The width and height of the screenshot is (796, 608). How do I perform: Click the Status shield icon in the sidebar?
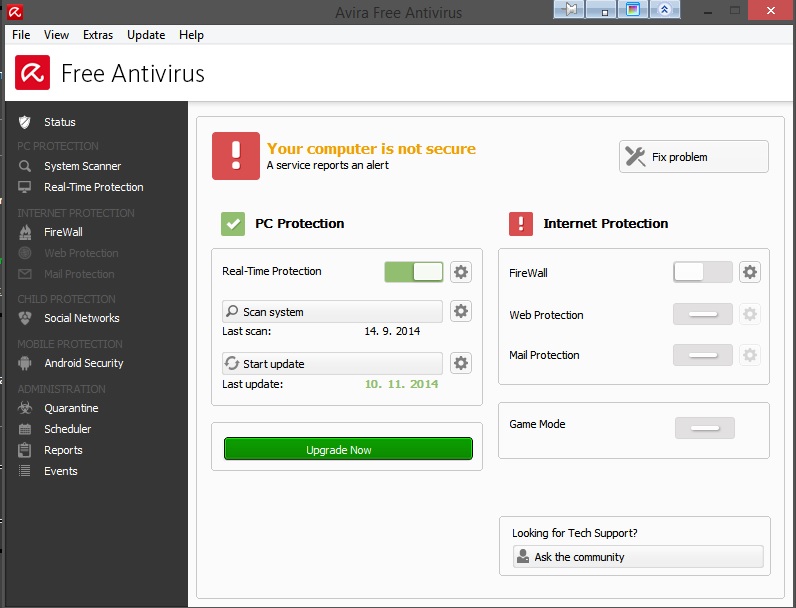tap(24, 122)
